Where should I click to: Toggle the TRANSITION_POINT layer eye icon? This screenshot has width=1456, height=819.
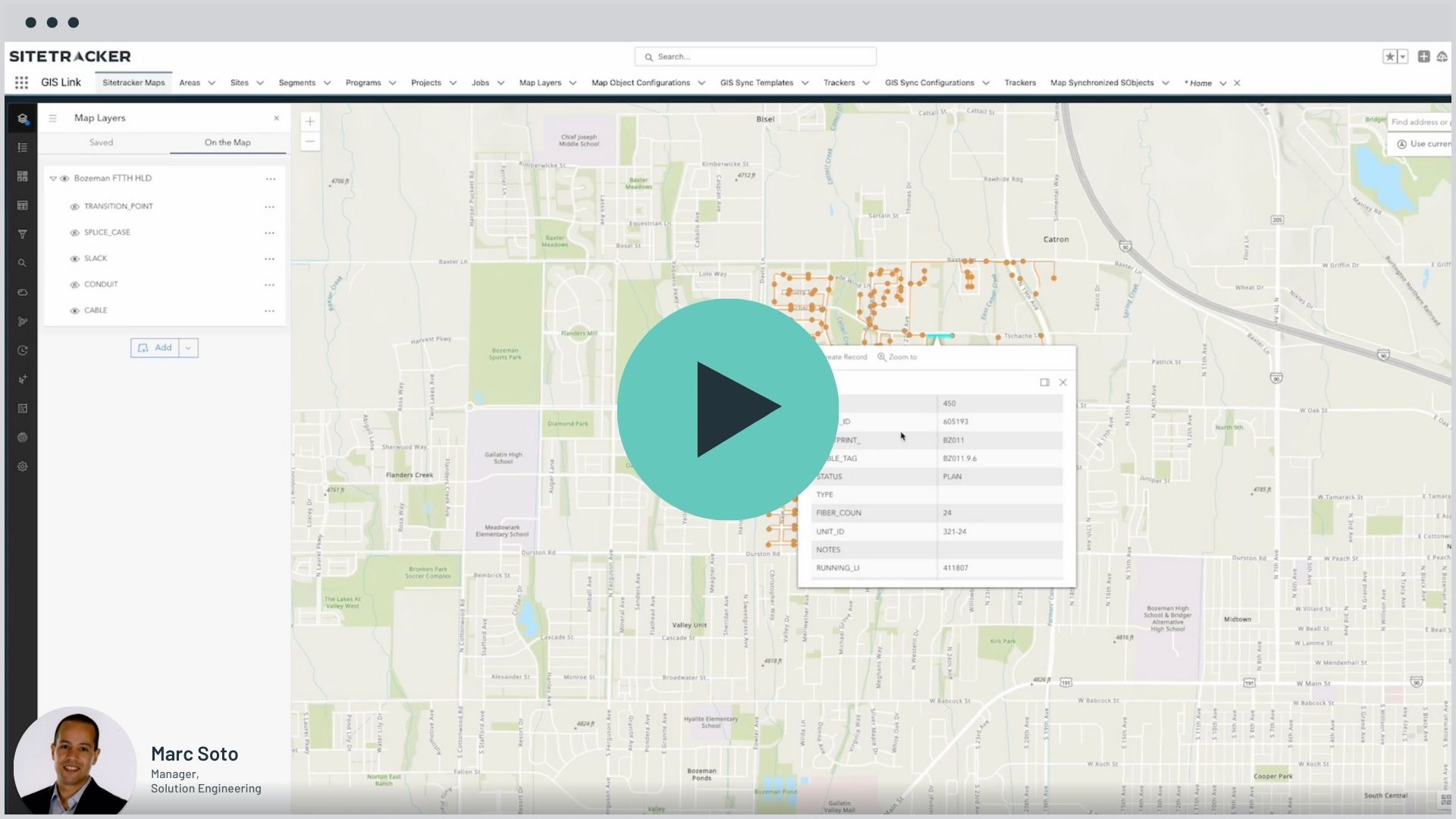(74, 206)
